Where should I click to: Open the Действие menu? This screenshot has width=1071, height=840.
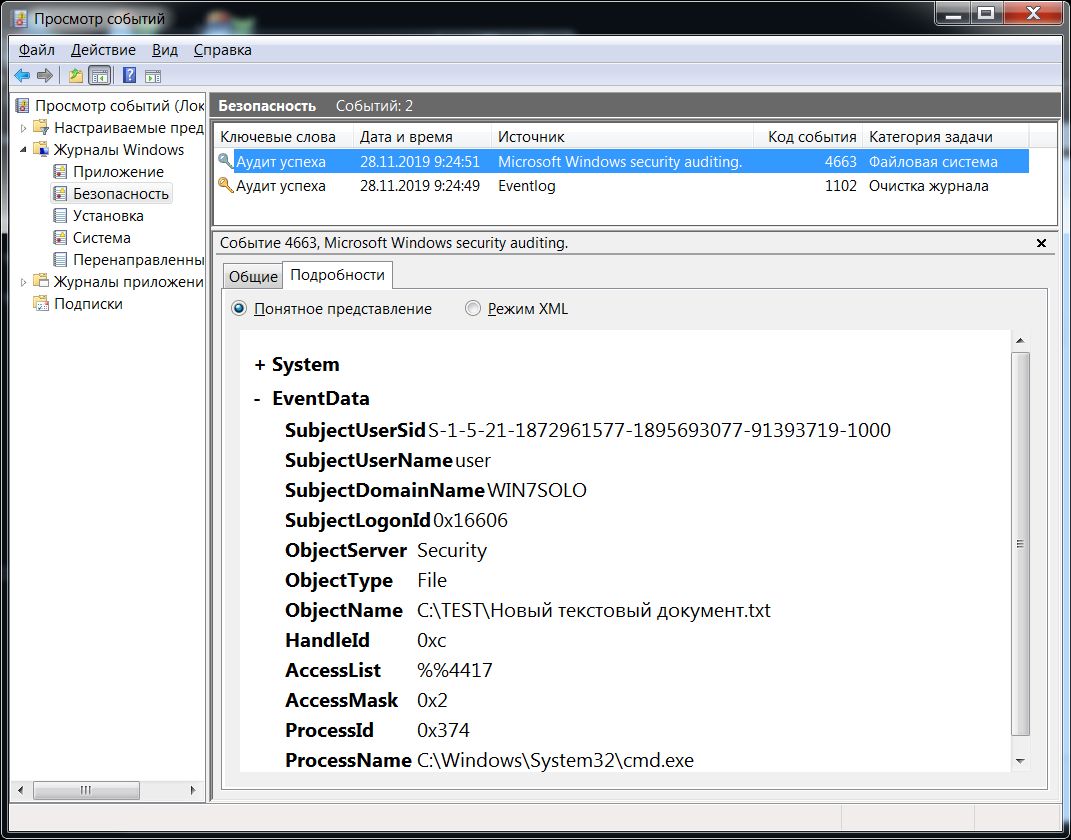(103, 50)
